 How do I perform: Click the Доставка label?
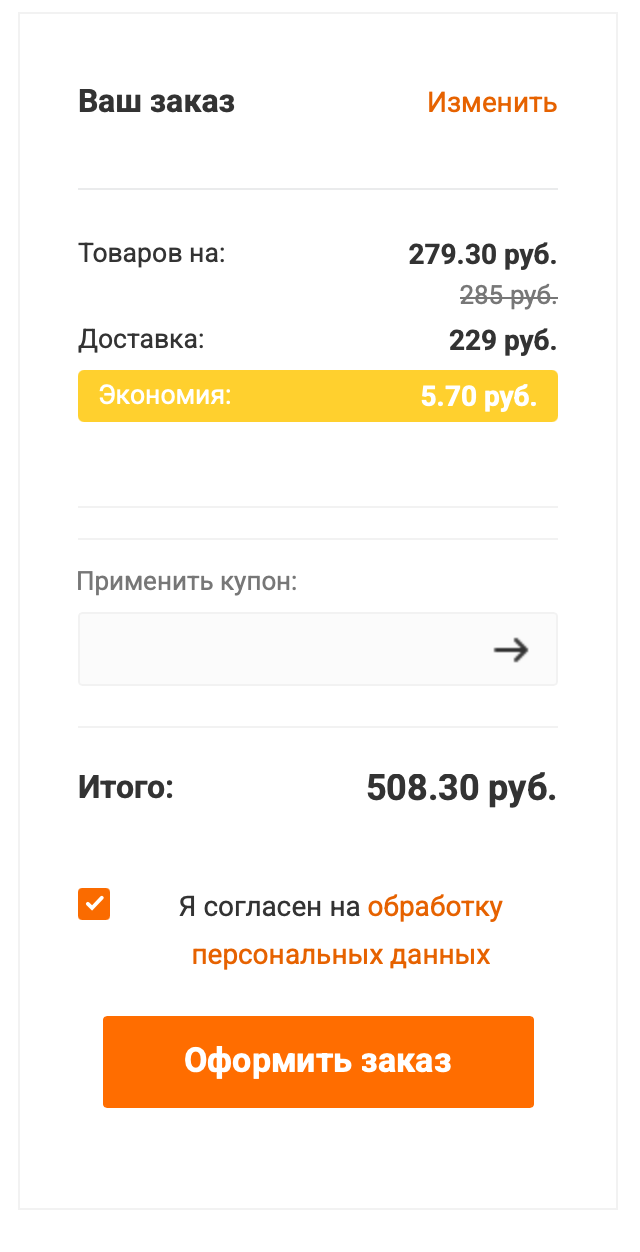(x=141, y=340)
